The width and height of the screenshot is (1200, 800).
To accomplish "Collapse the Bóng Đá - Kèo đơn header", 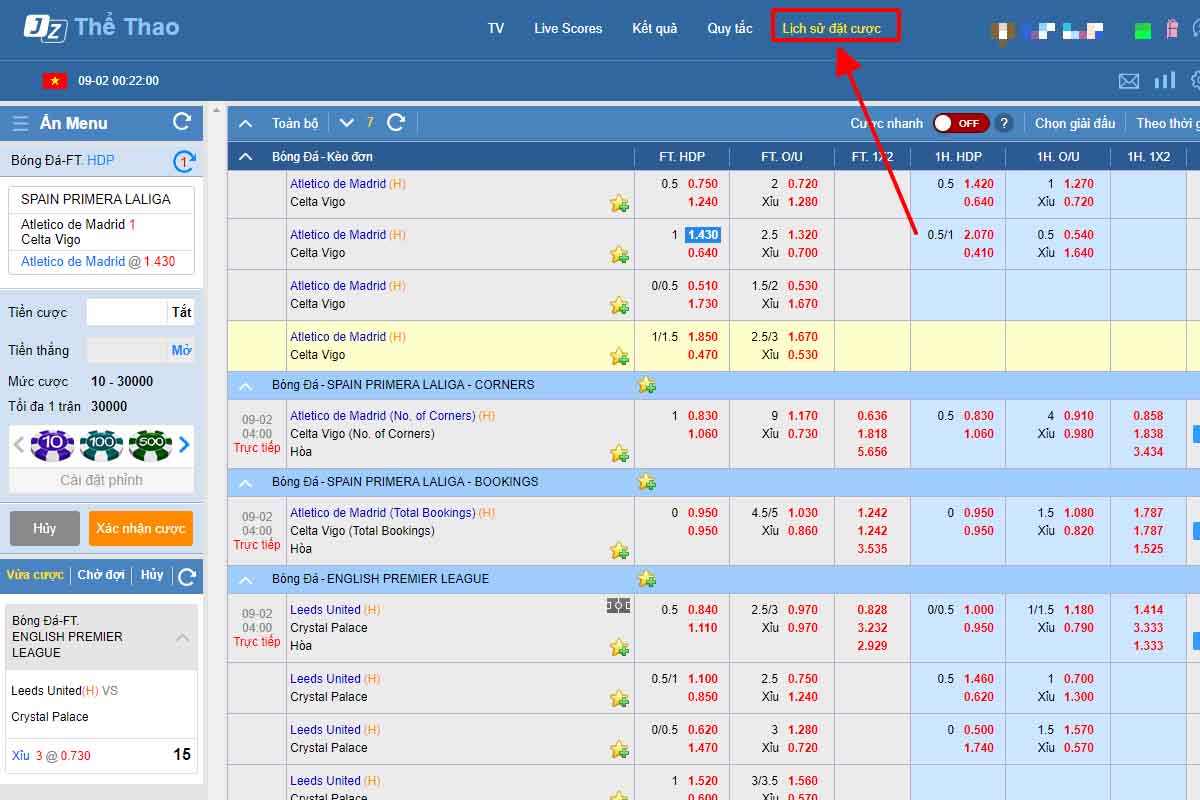I will point(245,157).
